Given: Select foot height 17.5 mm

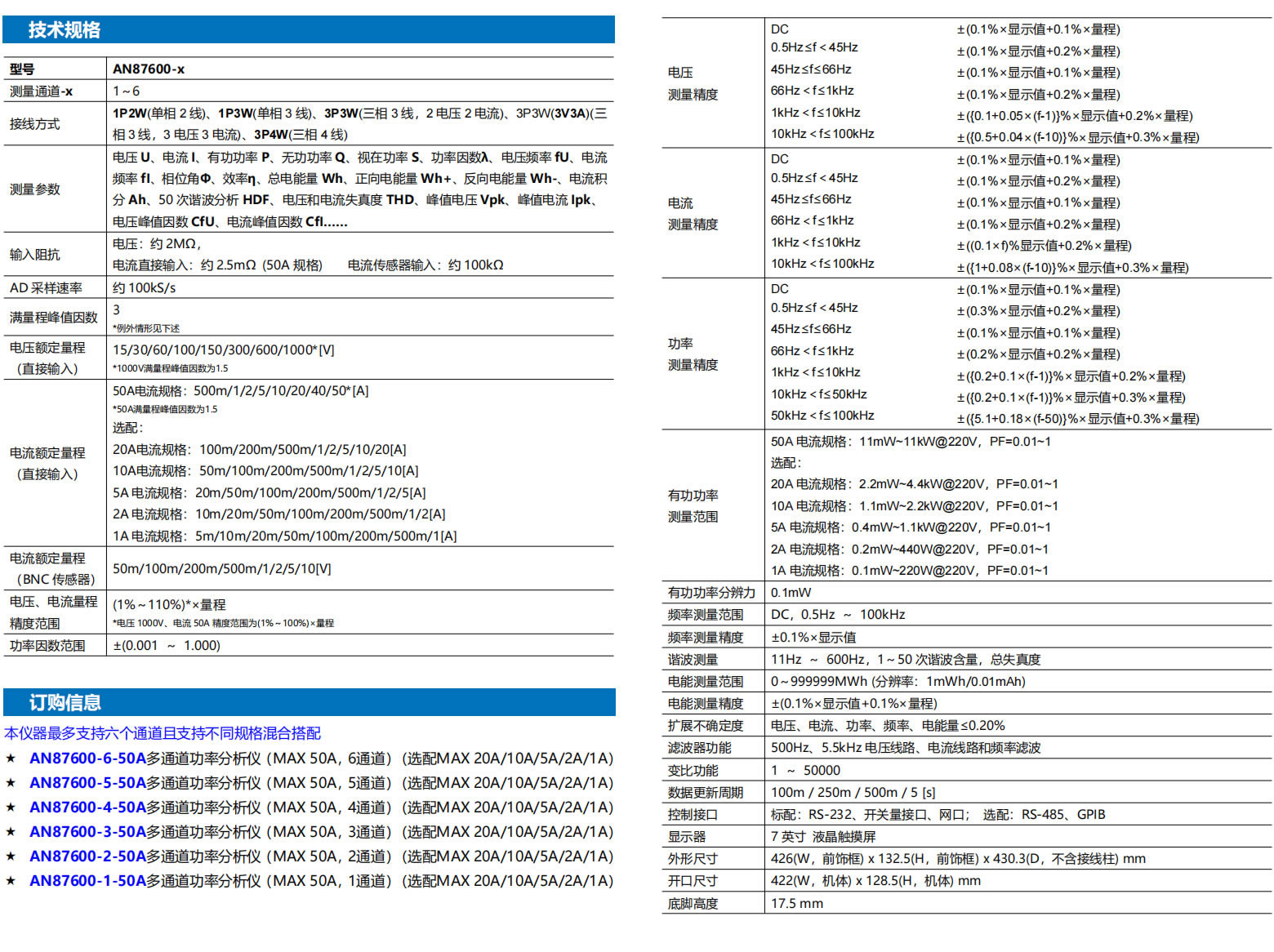Looking at the screenshot, I should point(797,904).
